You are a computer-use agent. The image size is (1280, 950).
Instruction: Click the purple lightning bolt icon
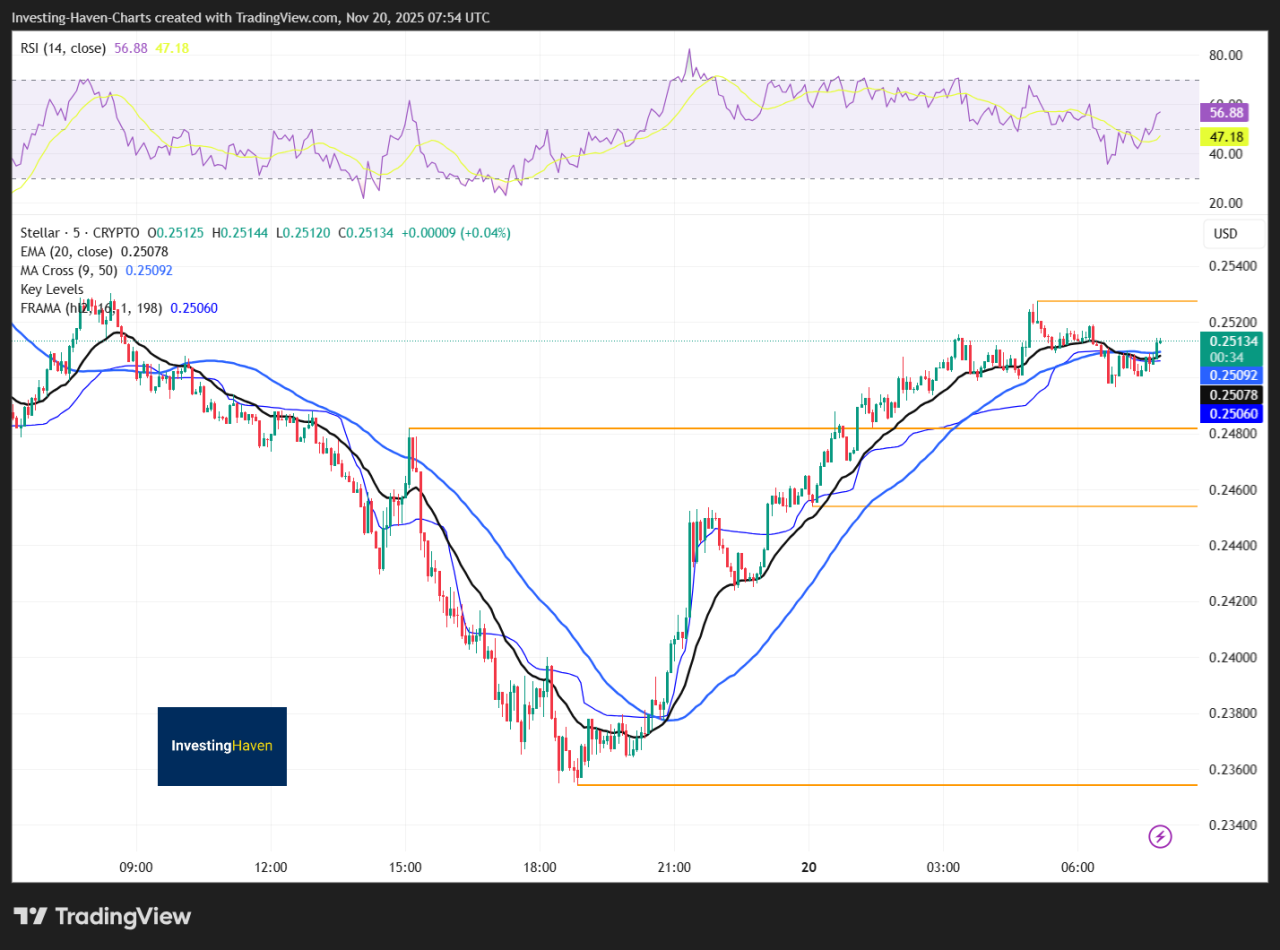(x=1160, y=836)
